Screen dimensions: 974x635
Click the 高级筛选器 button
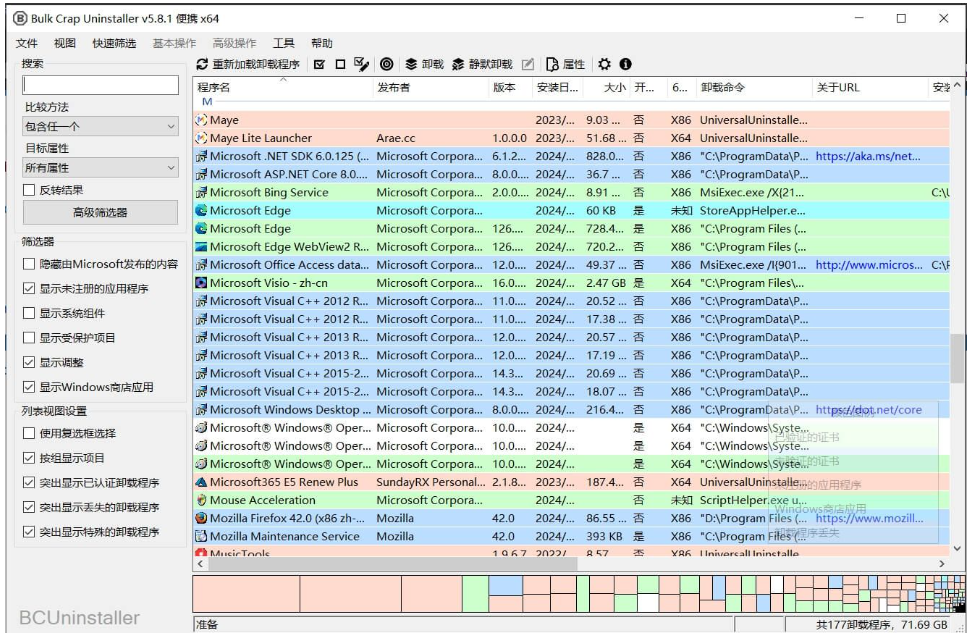coord(101,212)
